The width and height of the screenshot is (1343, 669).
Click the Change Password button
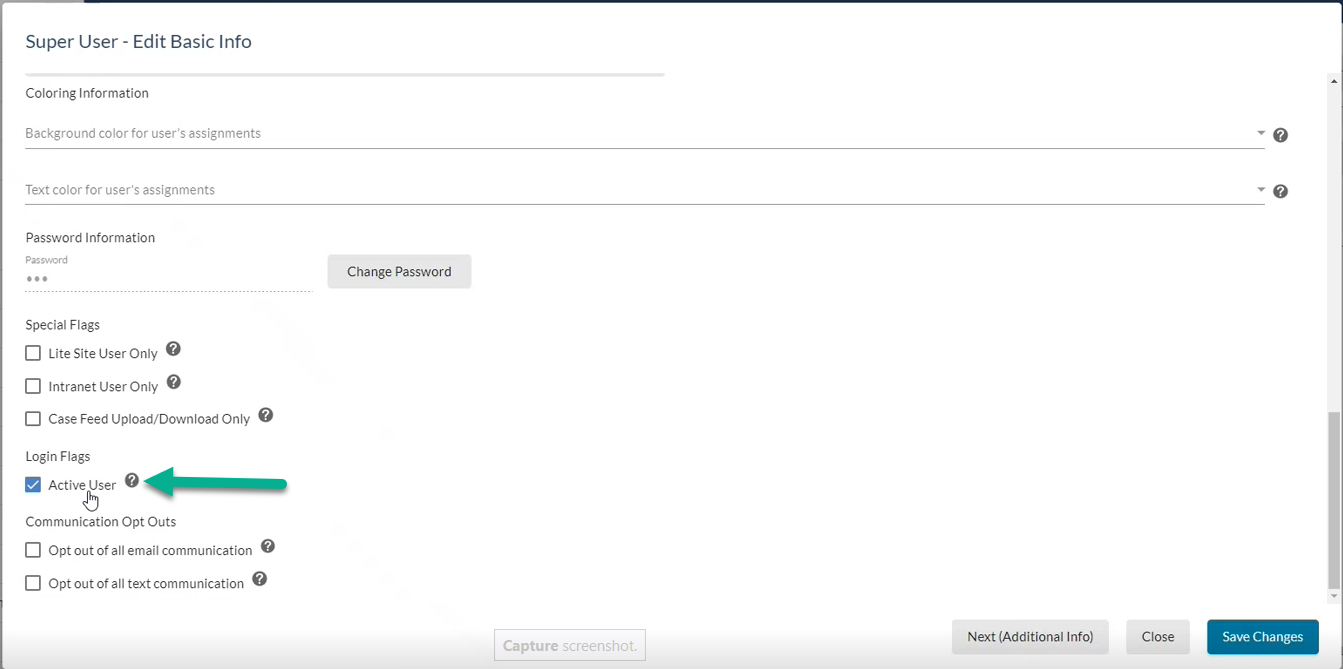(x=399, y=271)
